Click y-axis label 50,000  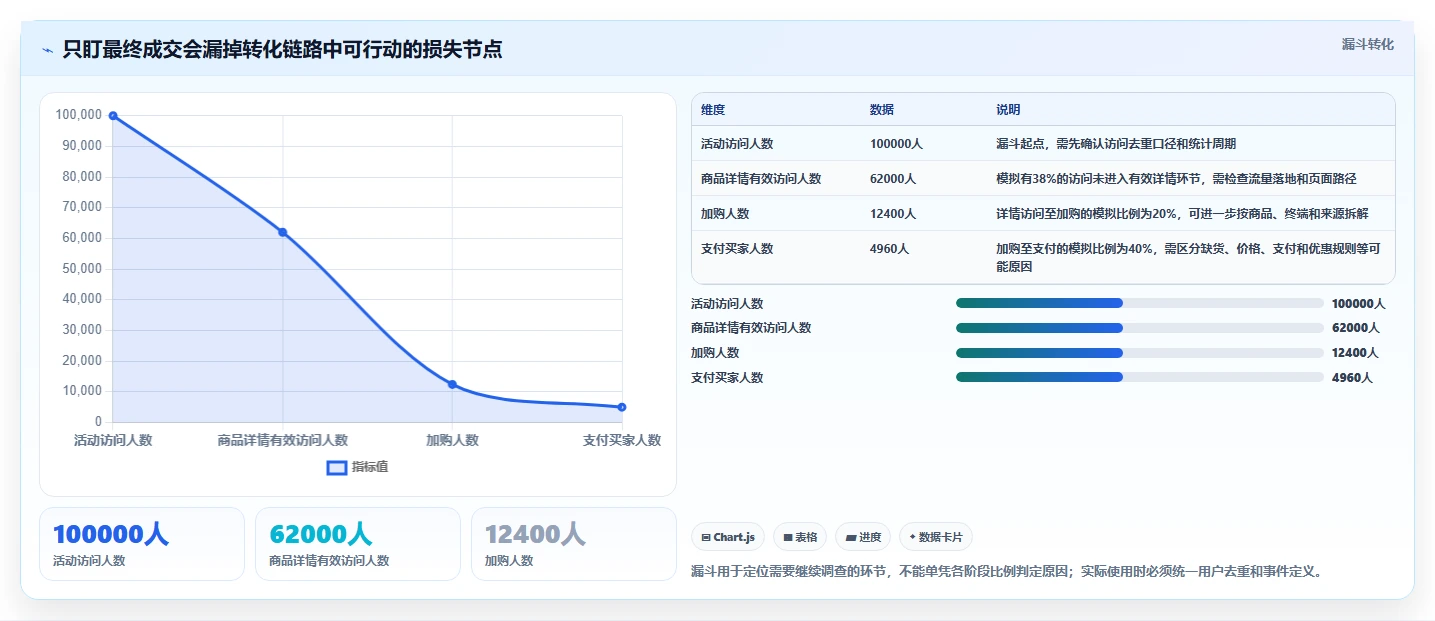82,268
